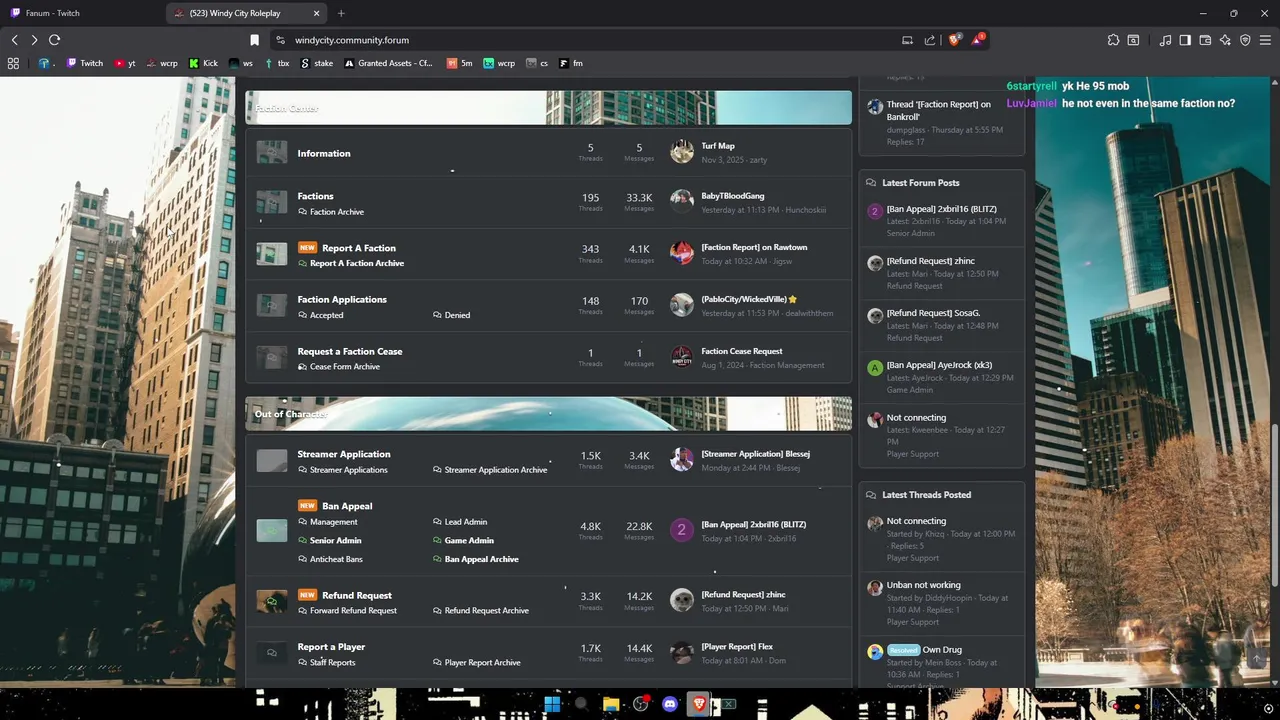1280x720 pixels.
Task: Click the Report a Player node icon
Action: 271,653
